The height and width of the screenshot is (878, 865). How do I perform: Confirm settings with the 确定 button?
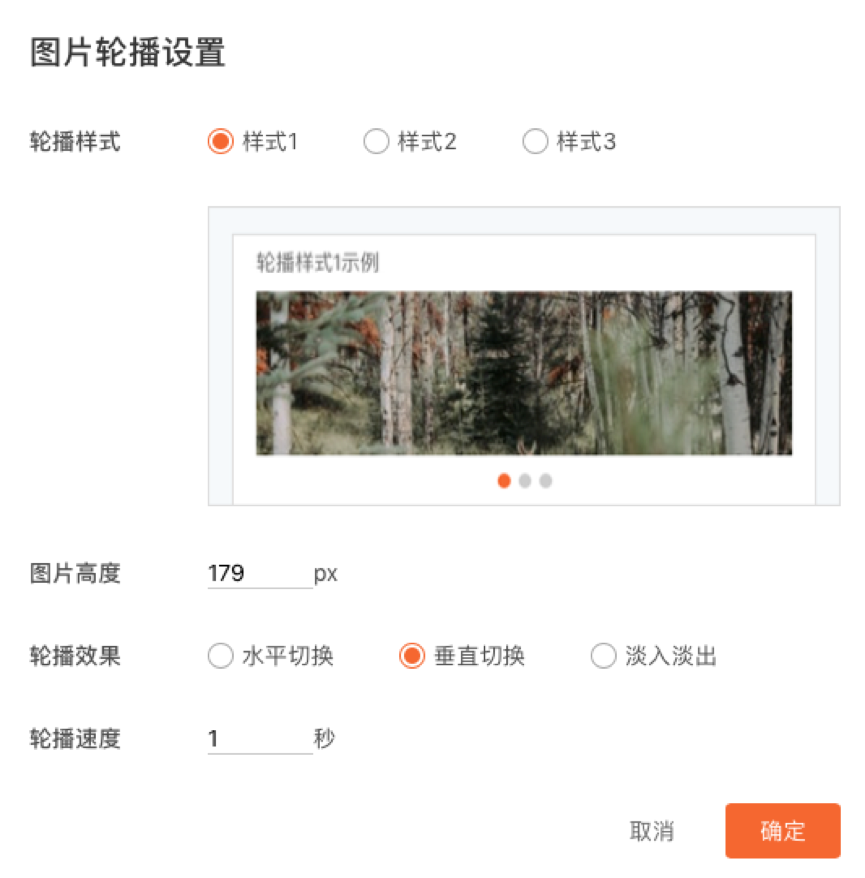click(783, 830)
